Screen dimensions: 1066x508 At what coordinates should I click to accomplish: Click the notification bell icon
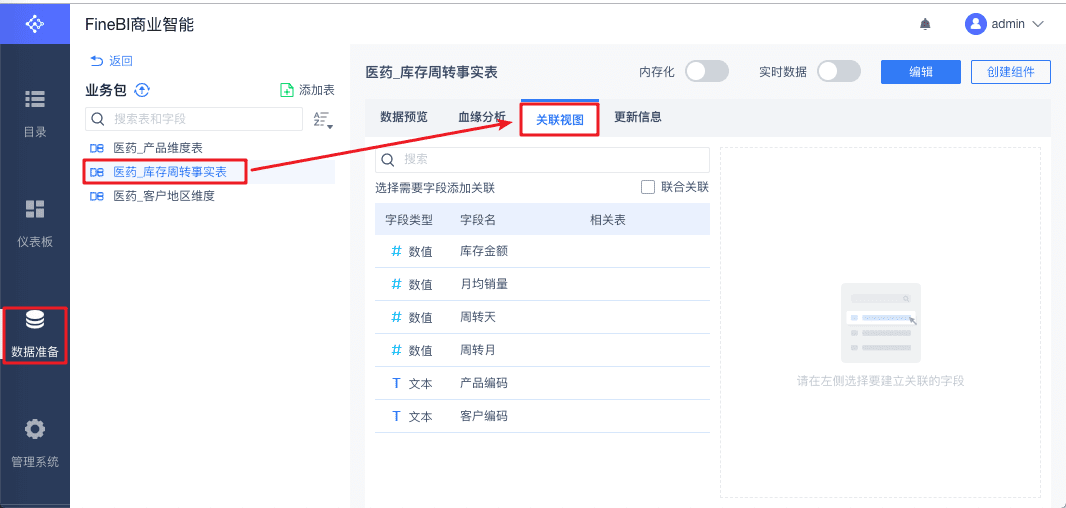coord(925,24)
